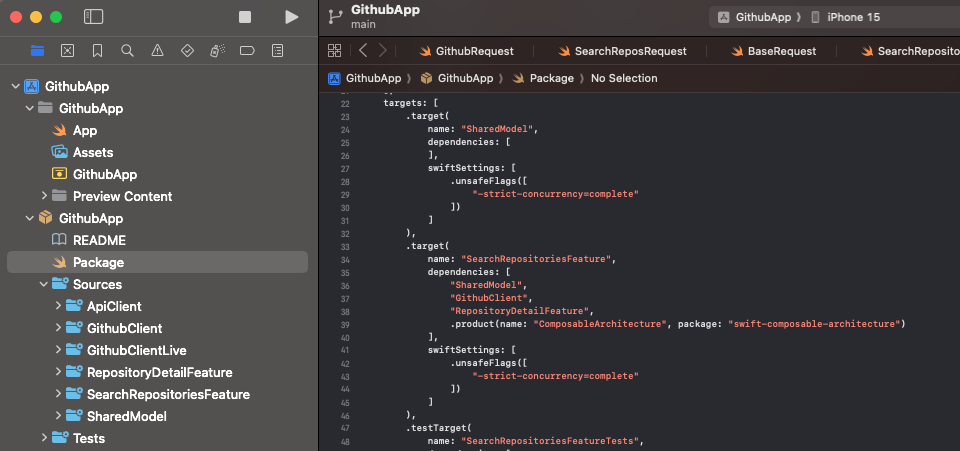Switch to the SearchReposRequest tab
The height and width of the screenshot is (451, 960).
click(x=622, y=51)
